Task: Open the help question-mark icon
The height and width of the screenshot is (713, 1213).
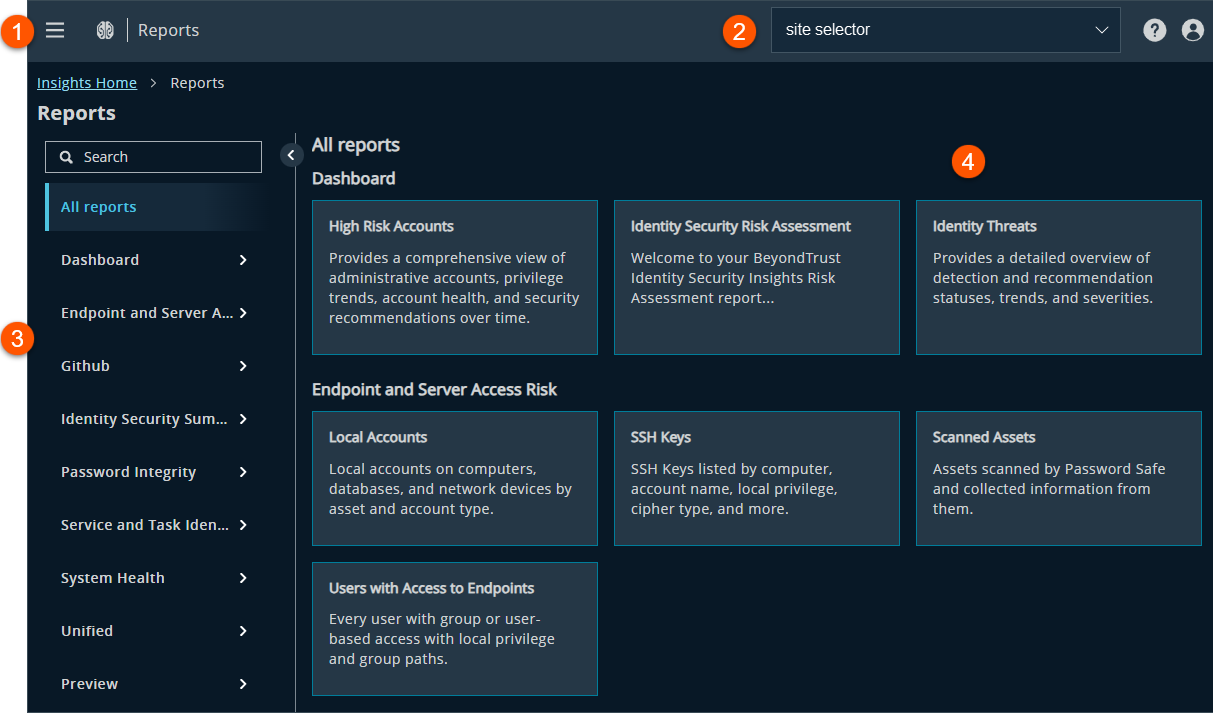Action: point(1154,30)
